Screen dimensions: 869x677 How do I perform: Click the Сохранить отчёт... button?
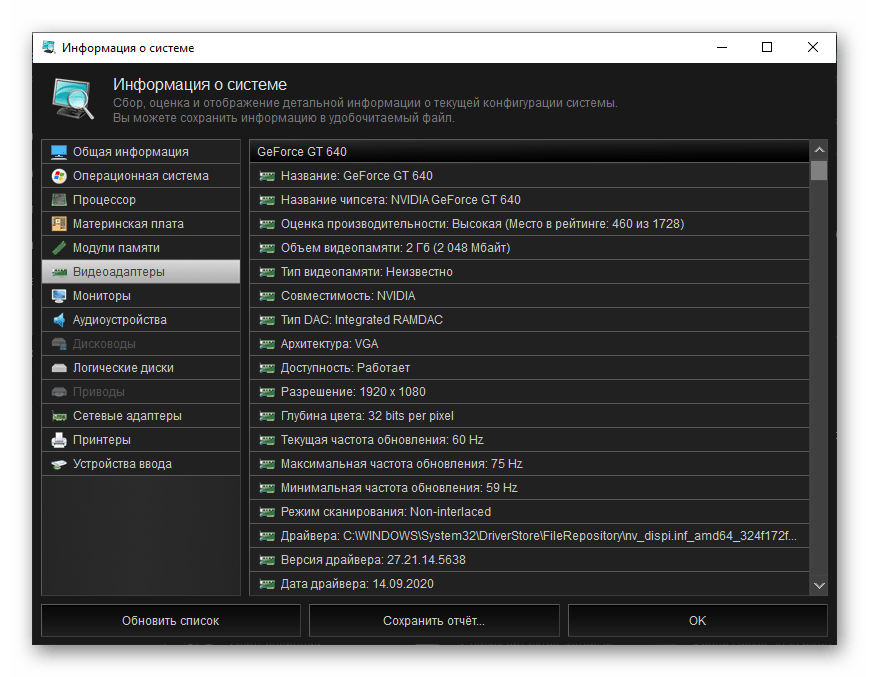click(x=434, y=621)
